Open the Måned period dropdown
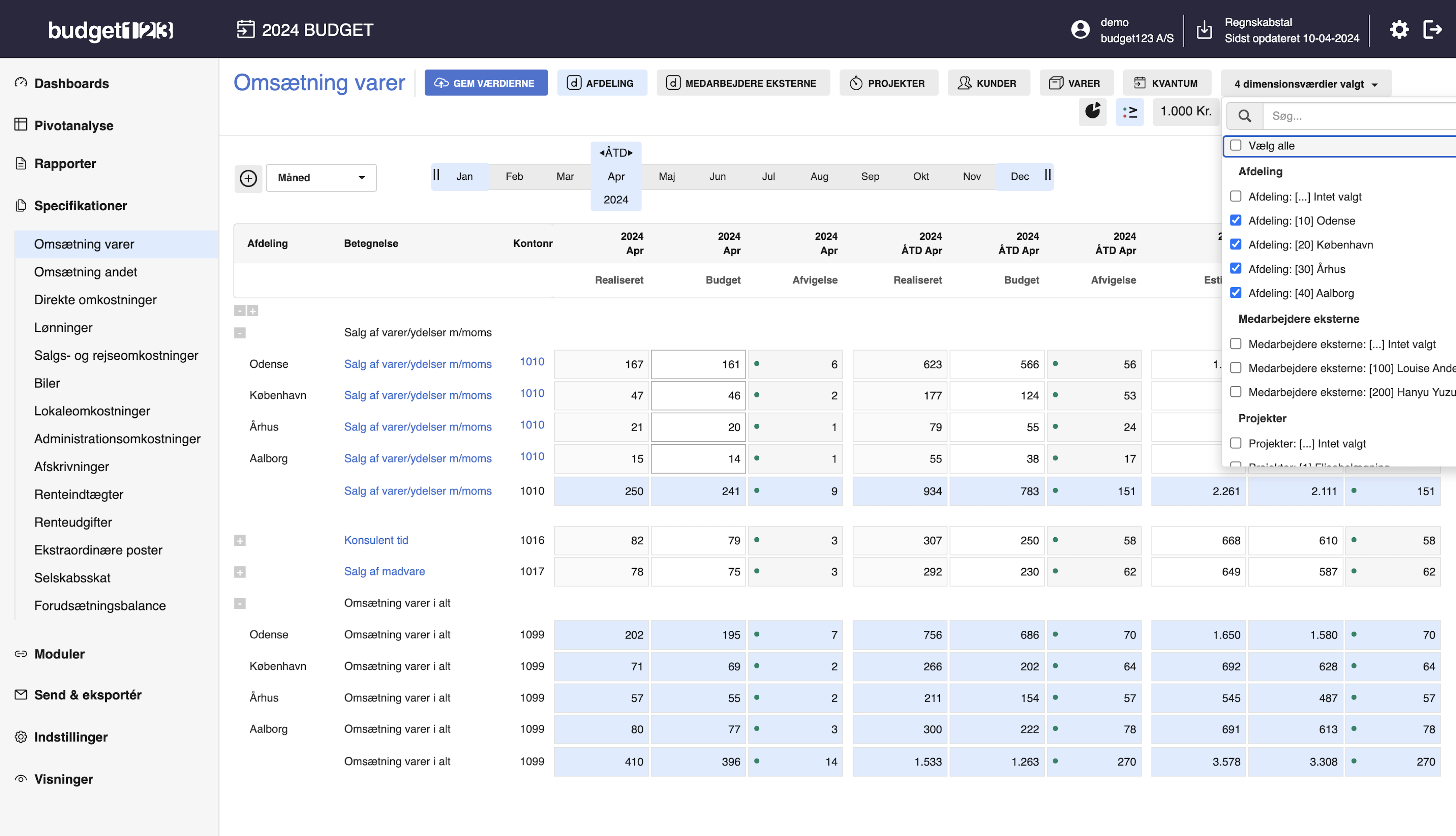The width and height of the screenshot is (1456, 836). (x=321, y=178)
